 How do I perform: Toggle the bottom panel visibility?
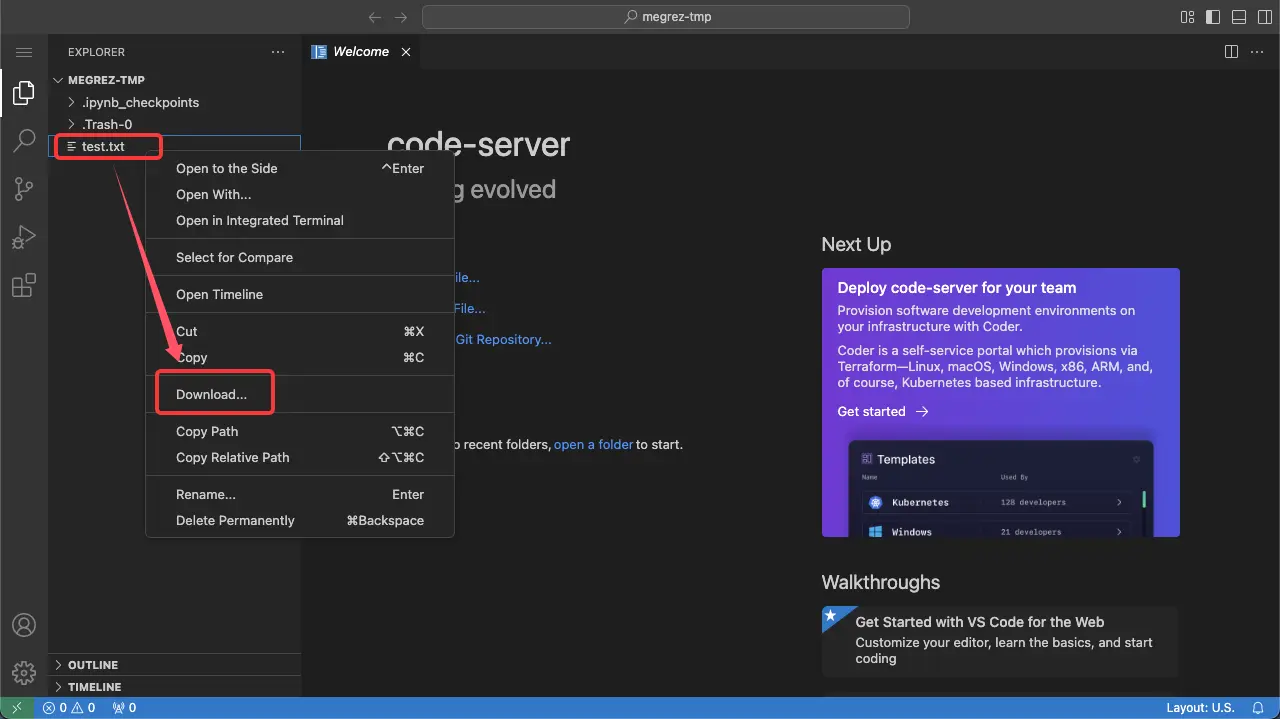[x=1237, y=16]
